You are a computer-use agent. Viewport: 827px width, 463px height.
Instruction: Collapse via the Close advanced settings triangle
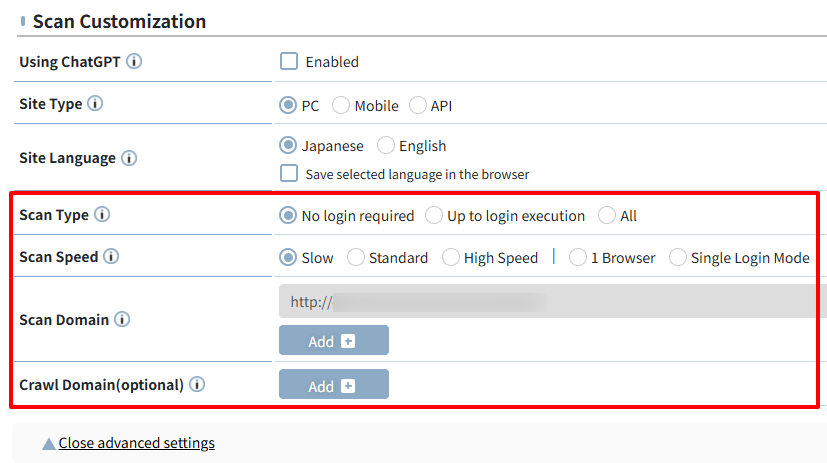(49, 443)
